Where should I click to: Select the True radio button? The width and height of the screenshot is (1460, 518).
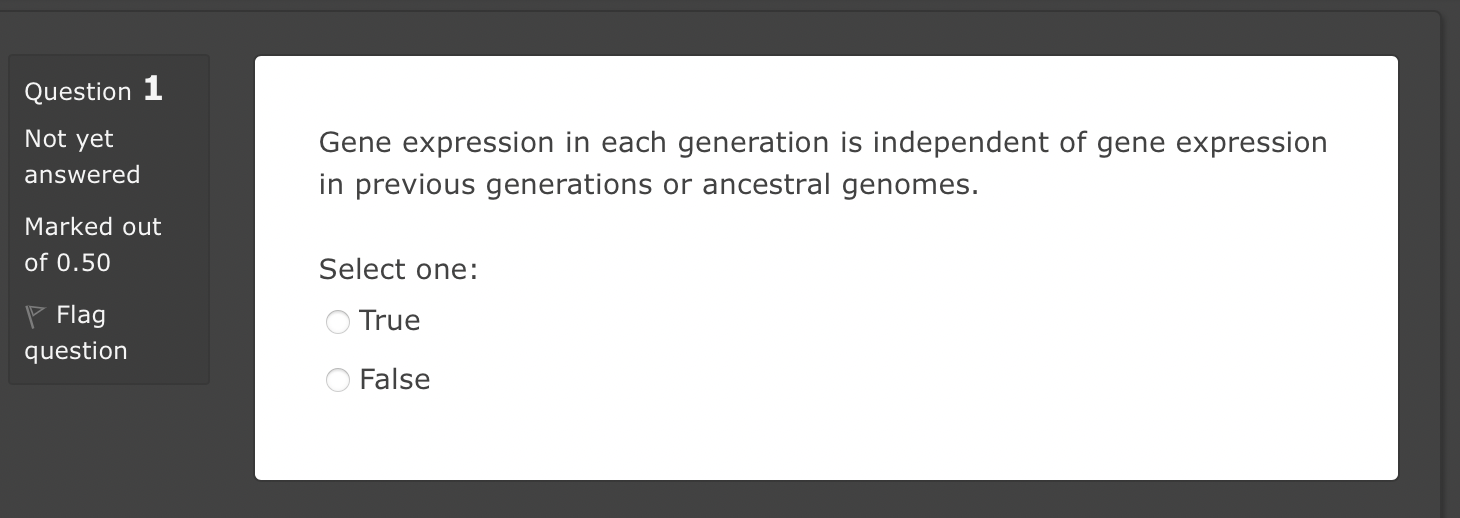coord(338,321)
